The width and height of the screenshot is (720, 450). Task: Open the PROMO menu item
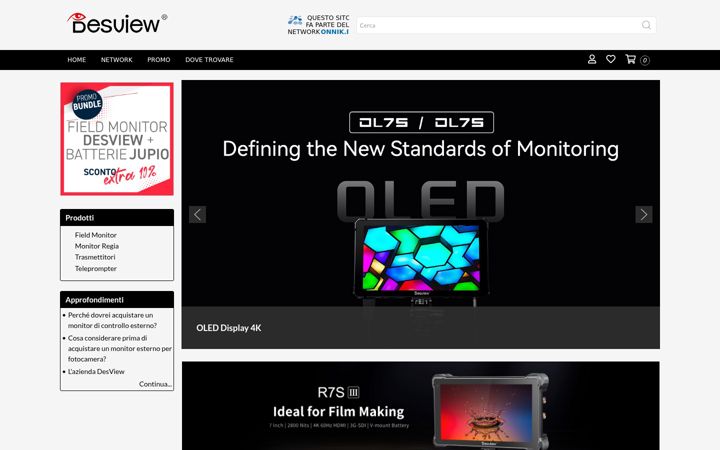click(159, 60)
